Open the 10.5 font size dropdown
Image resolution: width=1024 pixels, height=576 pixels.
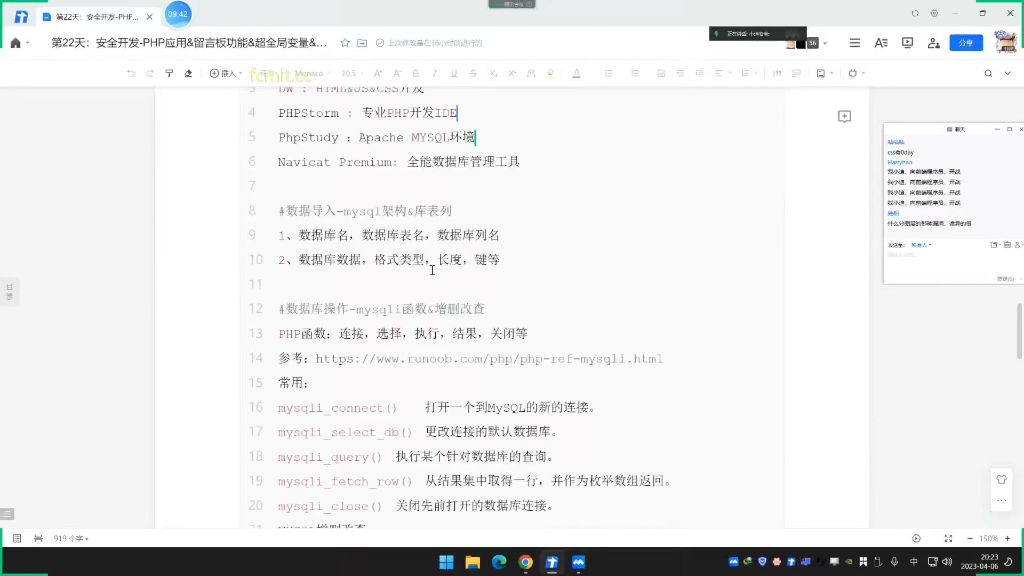click(352, 73)
